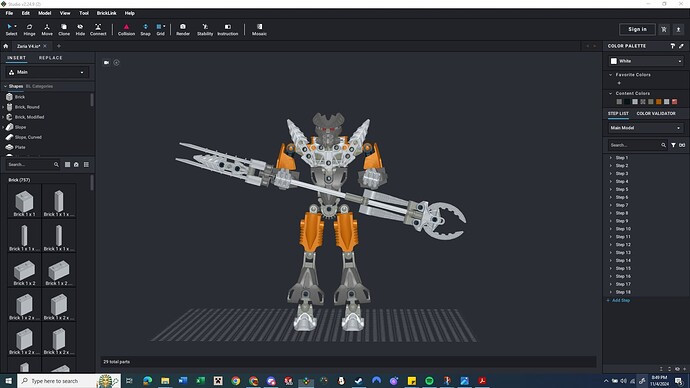Hide selected parts with Hide tool

pyautogui.click(x=80, y=29)
